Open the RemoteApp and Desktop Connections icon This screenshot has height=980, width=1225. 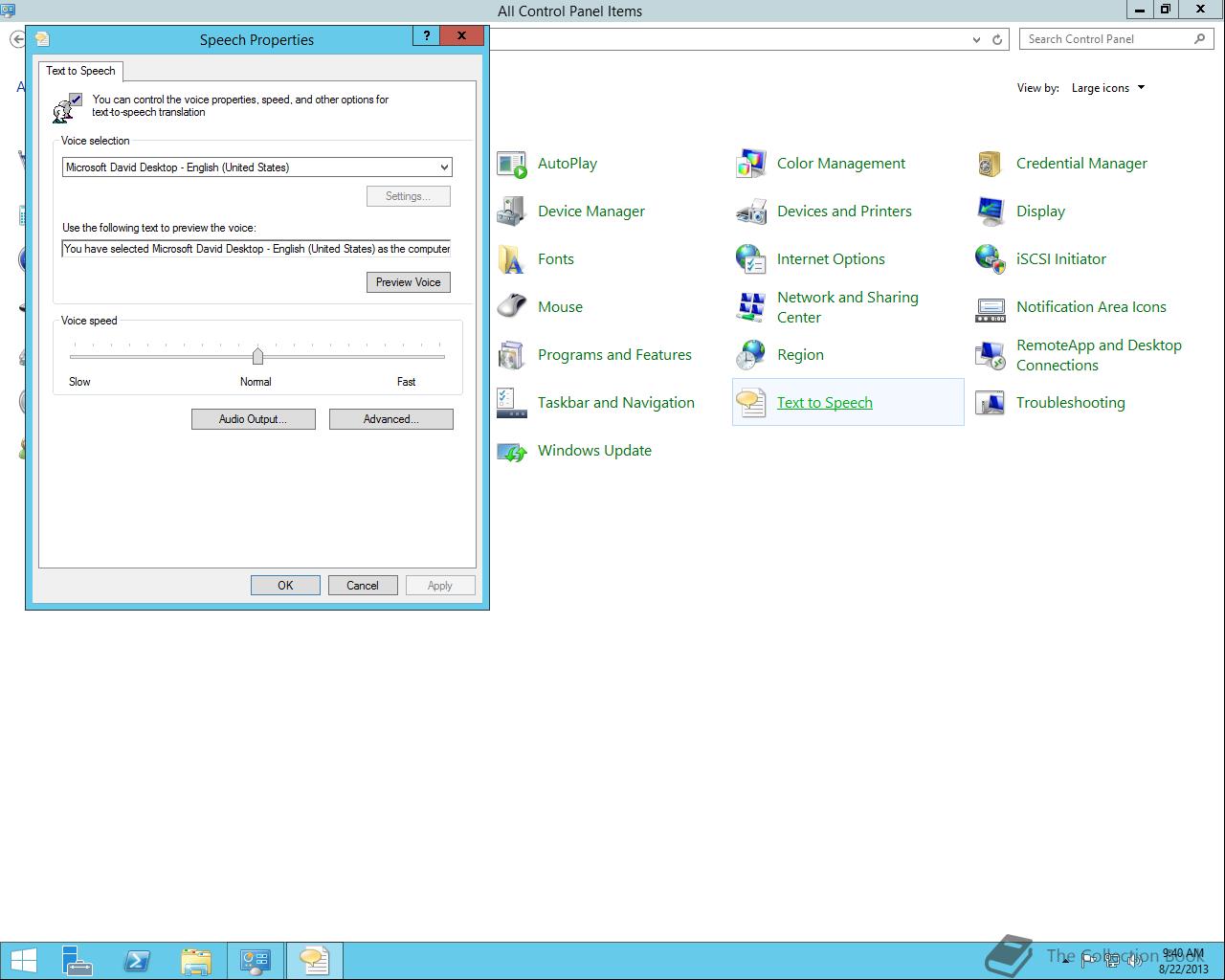991,355
